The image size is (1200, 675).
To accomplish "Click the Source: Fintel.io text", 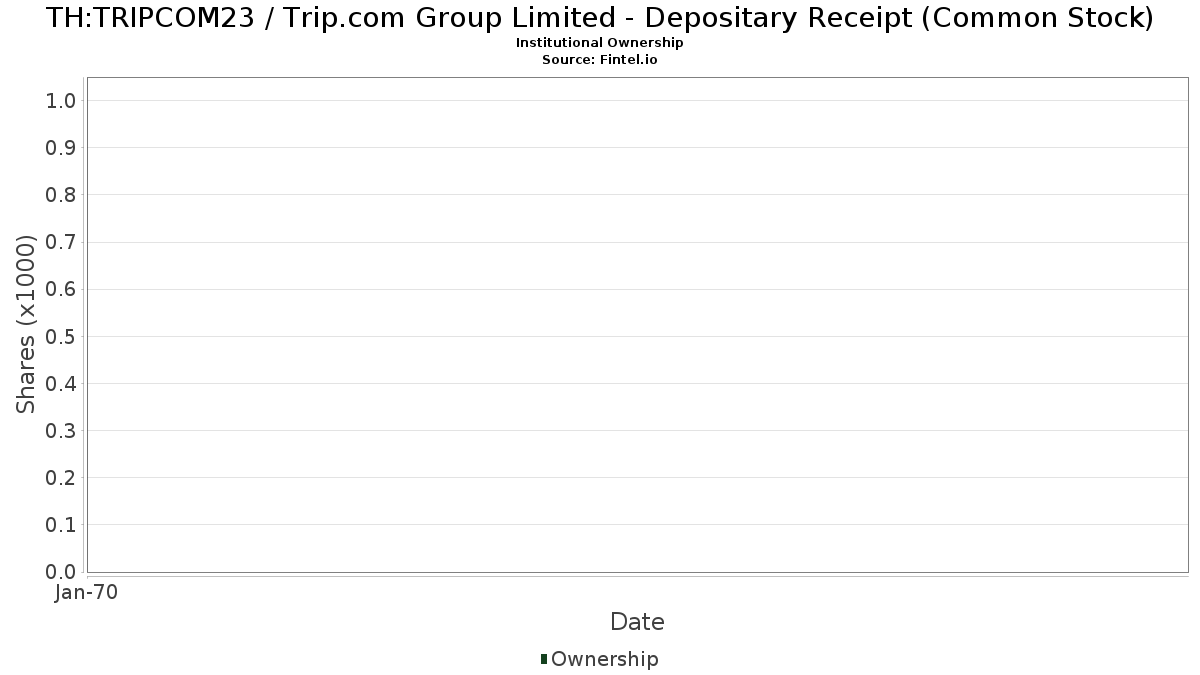I will pyautogui.click(x=600, y=59).
